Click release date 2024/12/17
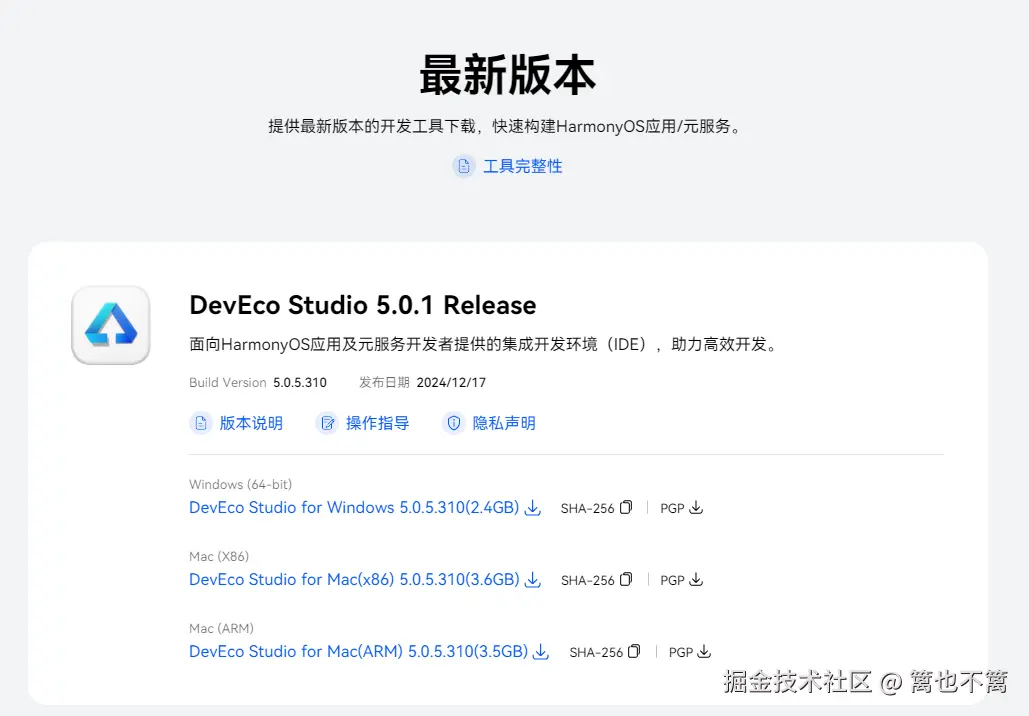This screenshot has height=716, width=1029. [x=451, y=383]
